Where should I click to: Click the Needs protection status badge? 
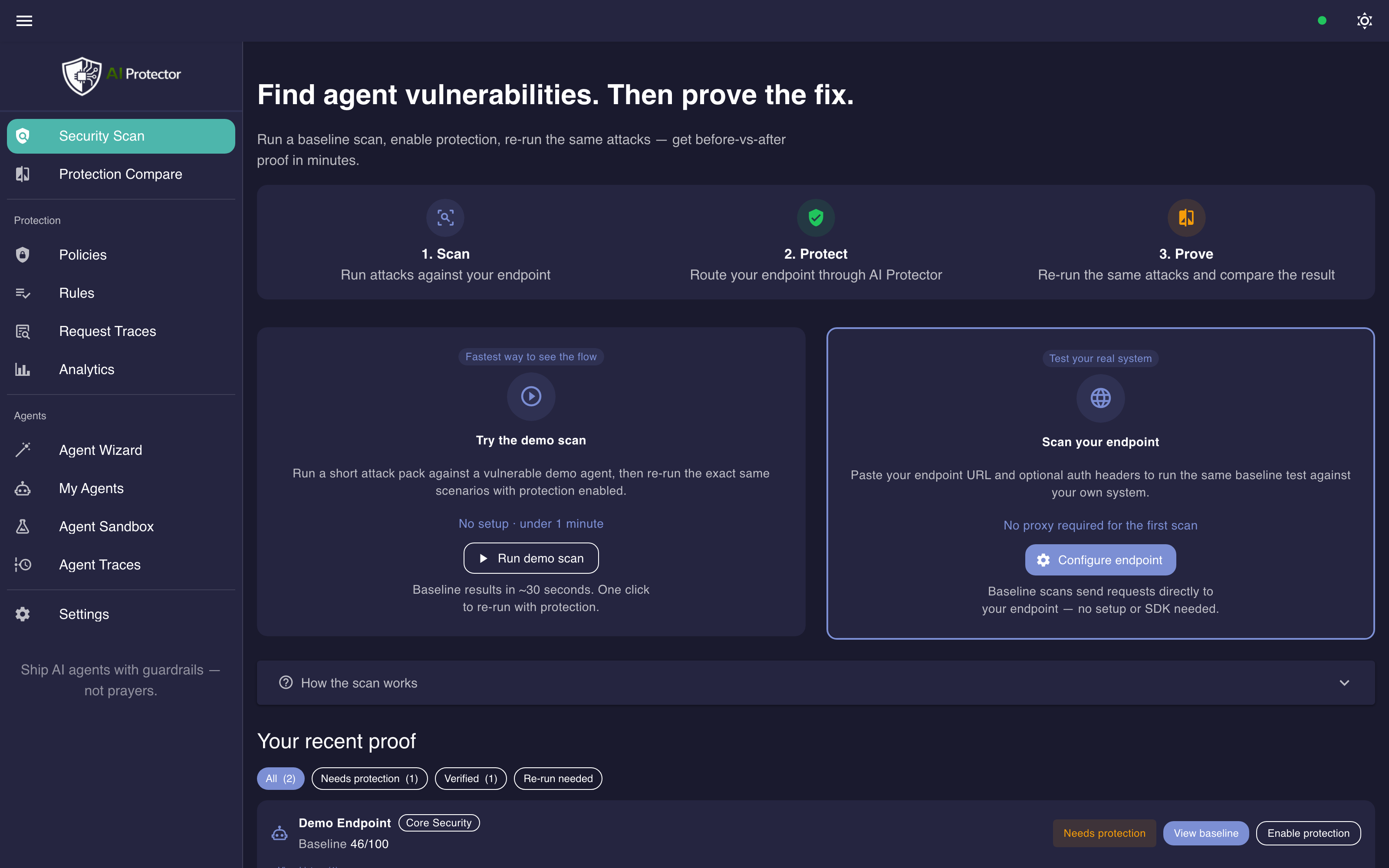click(x=1104, y=833)
